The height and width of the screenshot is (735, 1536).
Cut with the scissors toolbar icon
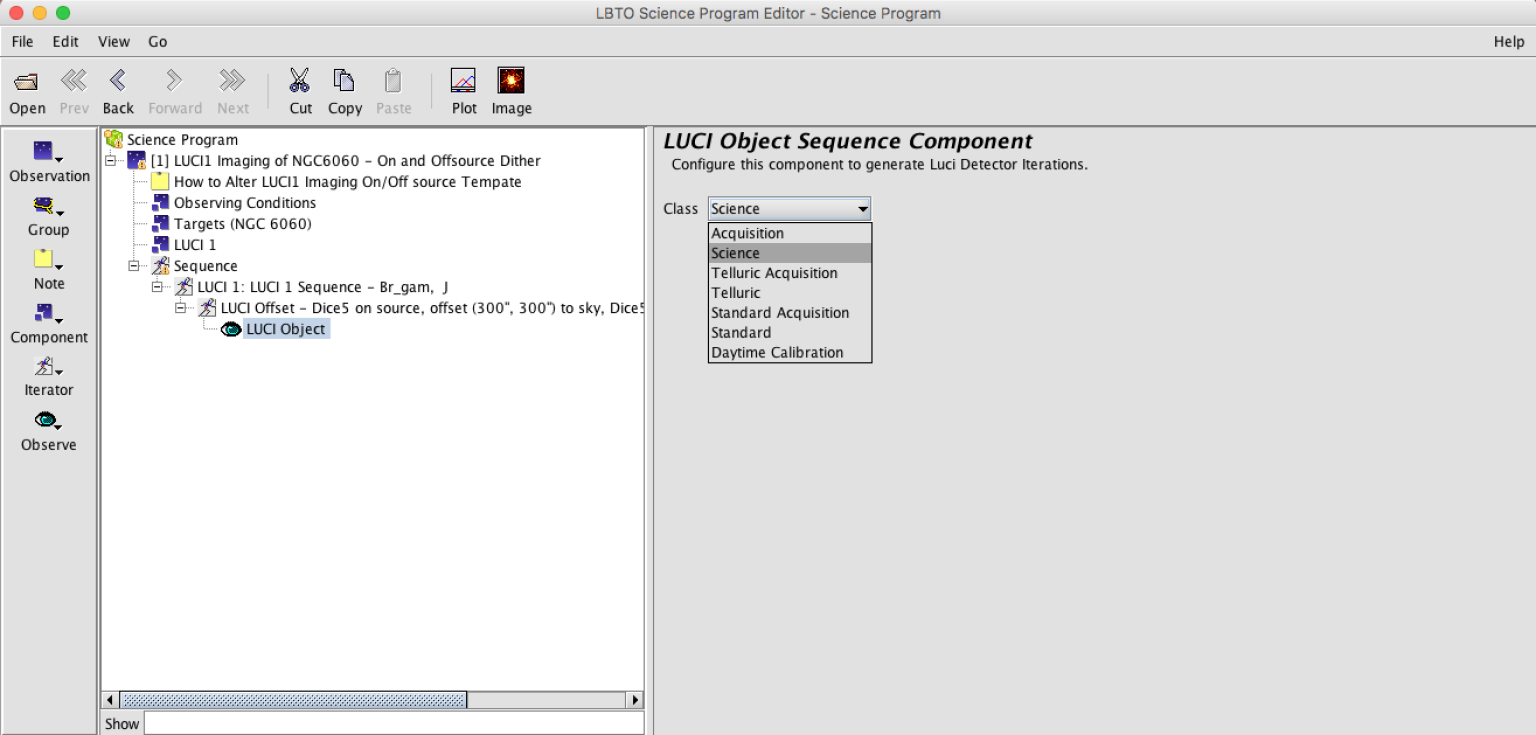300,81
